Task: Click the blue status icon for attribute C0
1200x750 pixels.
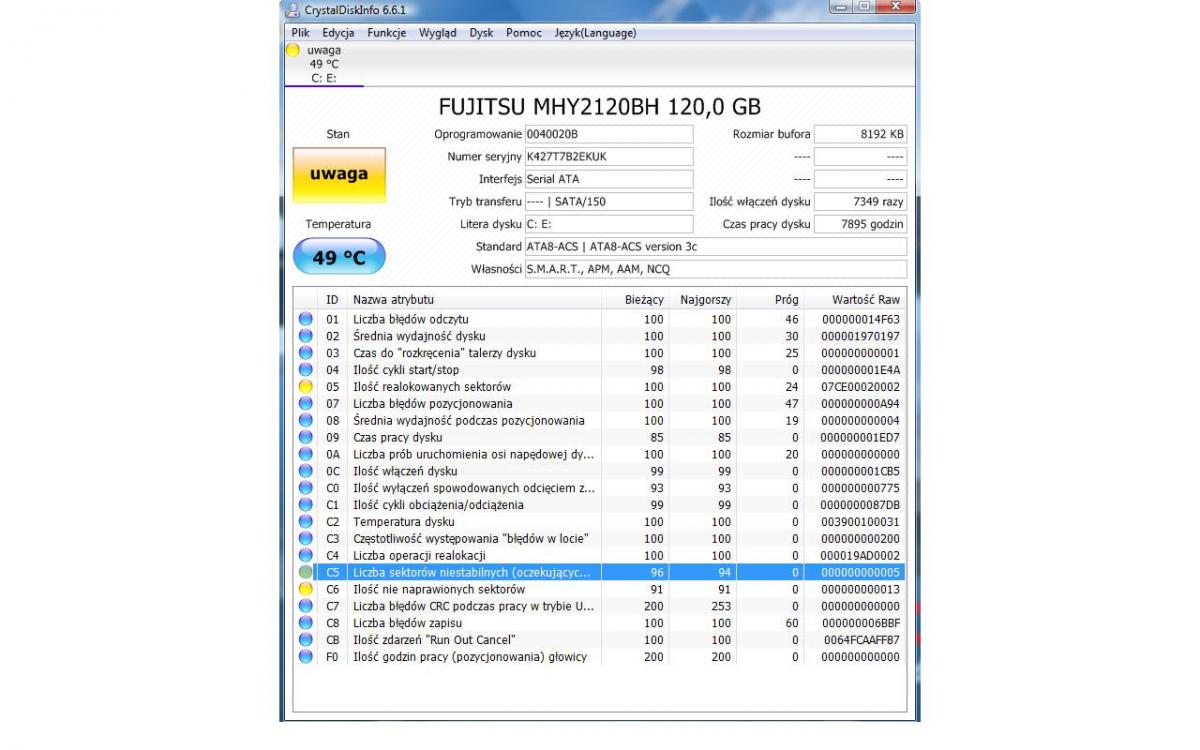Action: point(306,488)
